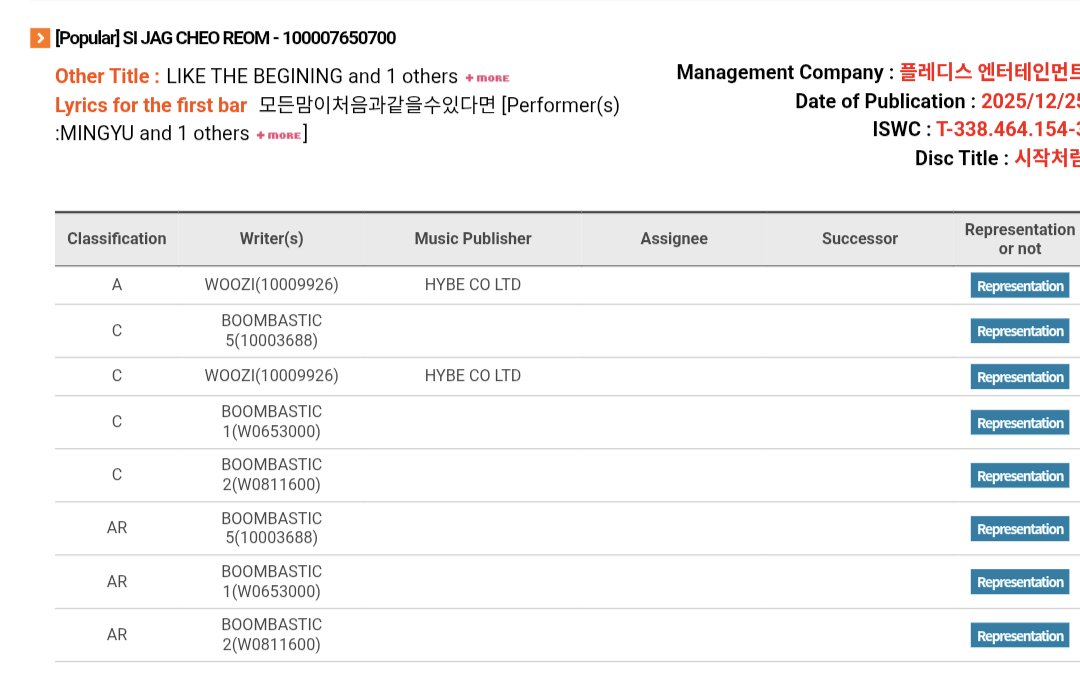Click the Successor column header
Screen dimensions: 1080x686
click(x=860, y=239)
